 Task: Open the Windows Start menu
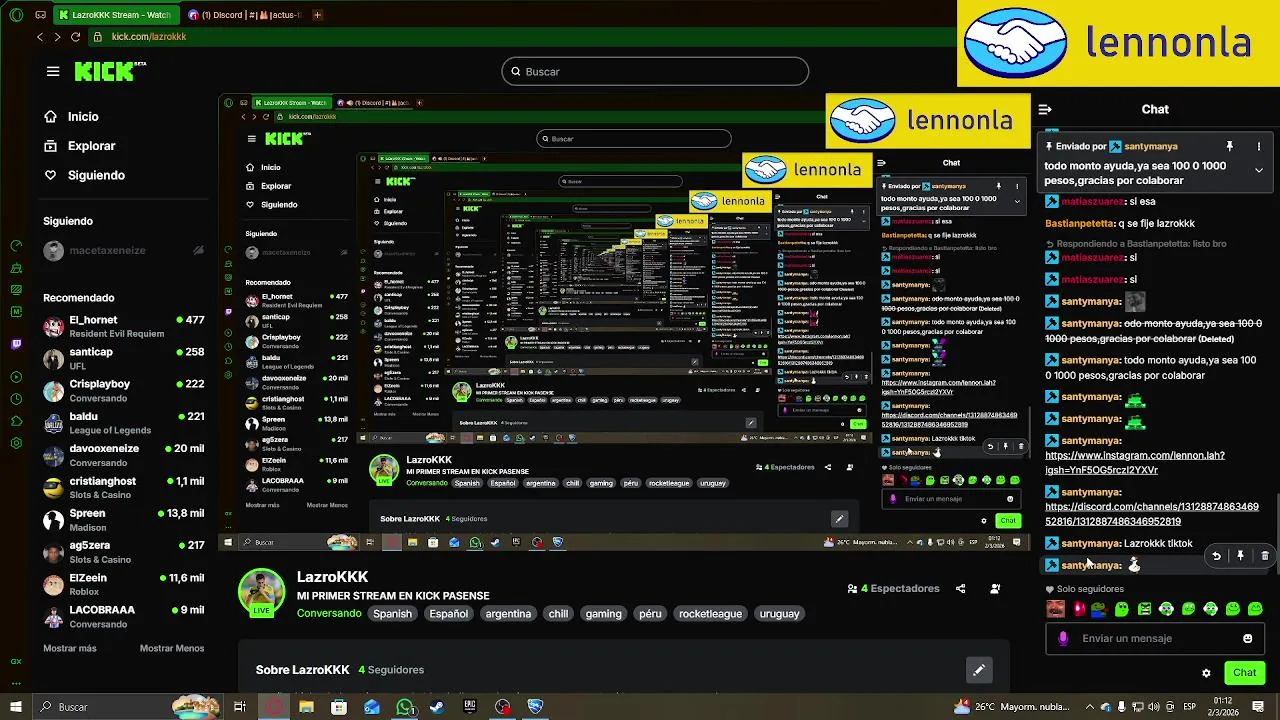point(15,707)
